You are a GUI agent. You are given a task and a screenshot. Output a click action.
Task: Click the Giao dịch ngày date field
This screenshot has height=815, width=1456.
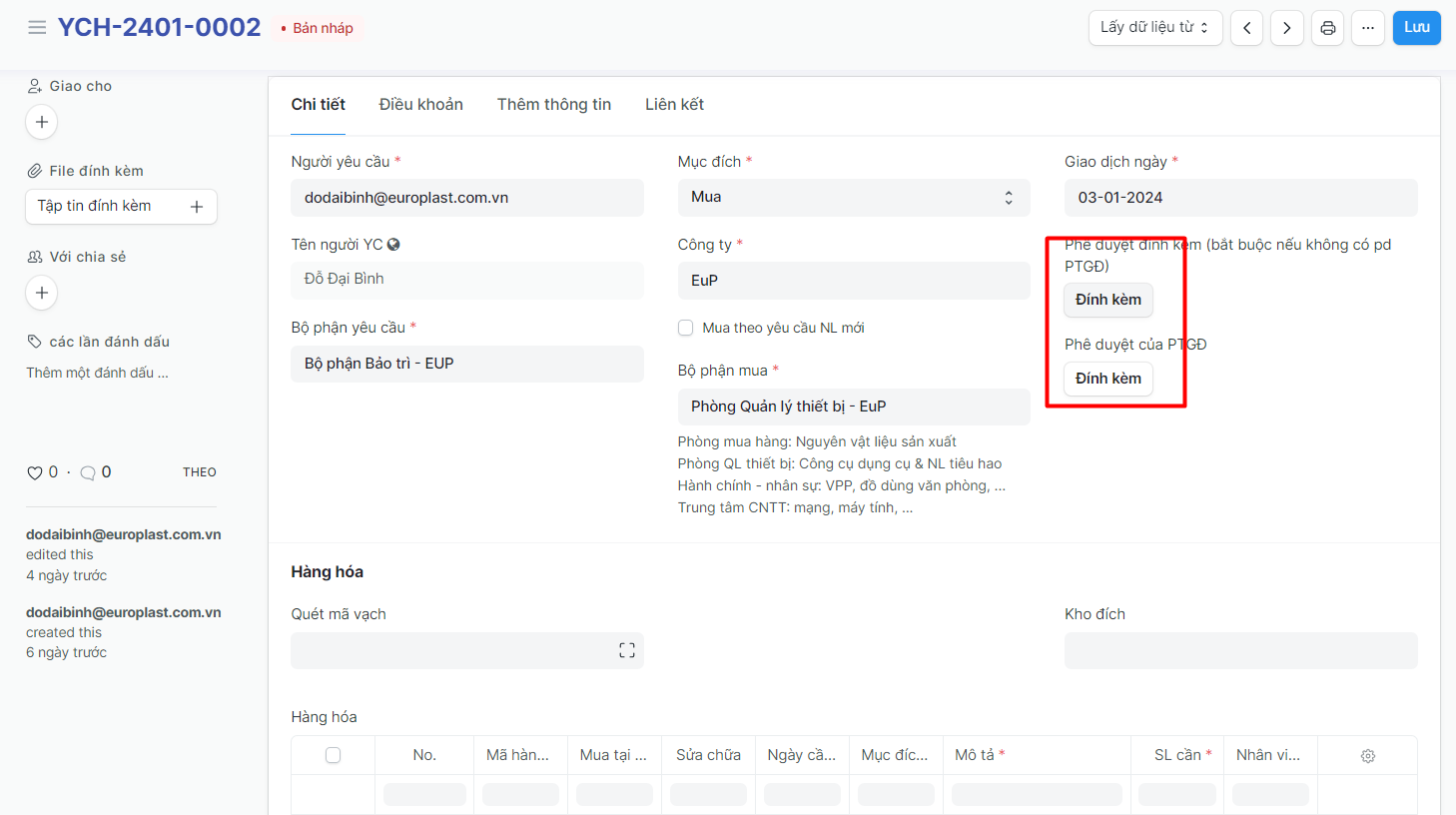[1239, 198]
